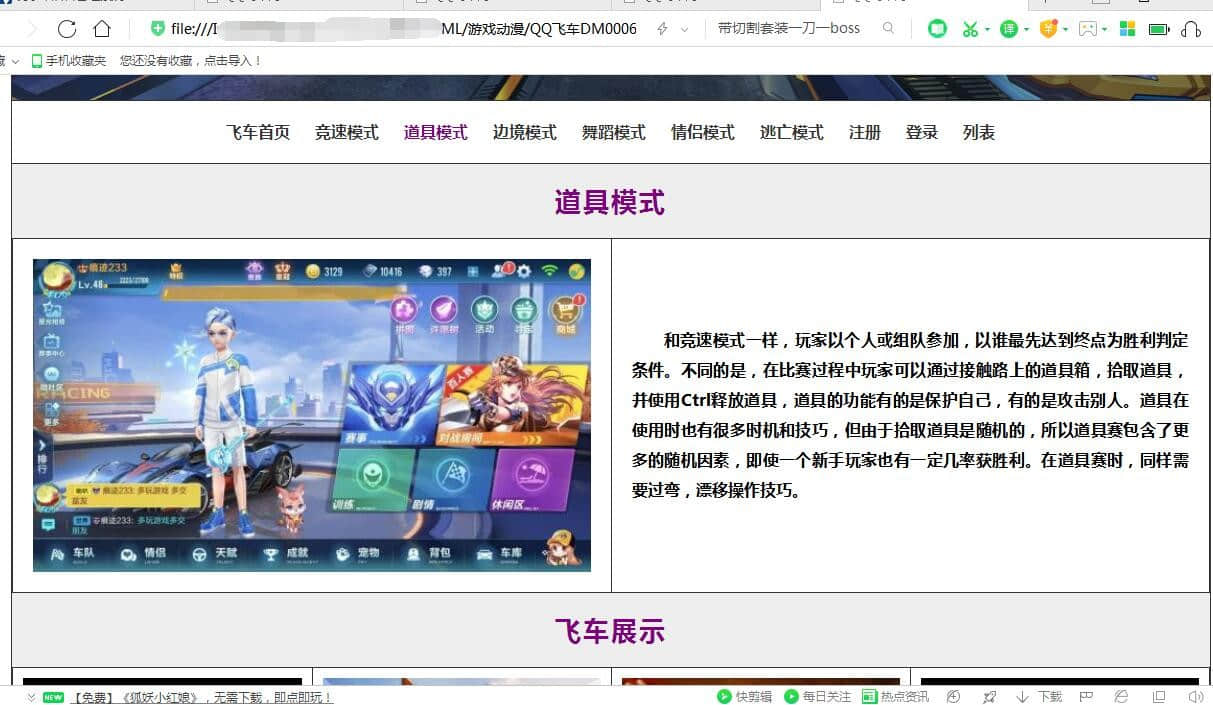This screenshot has height=705, width=1213.
Task: Click the lightning speed-mode icon in address bar
Action: tap(662, 29)
